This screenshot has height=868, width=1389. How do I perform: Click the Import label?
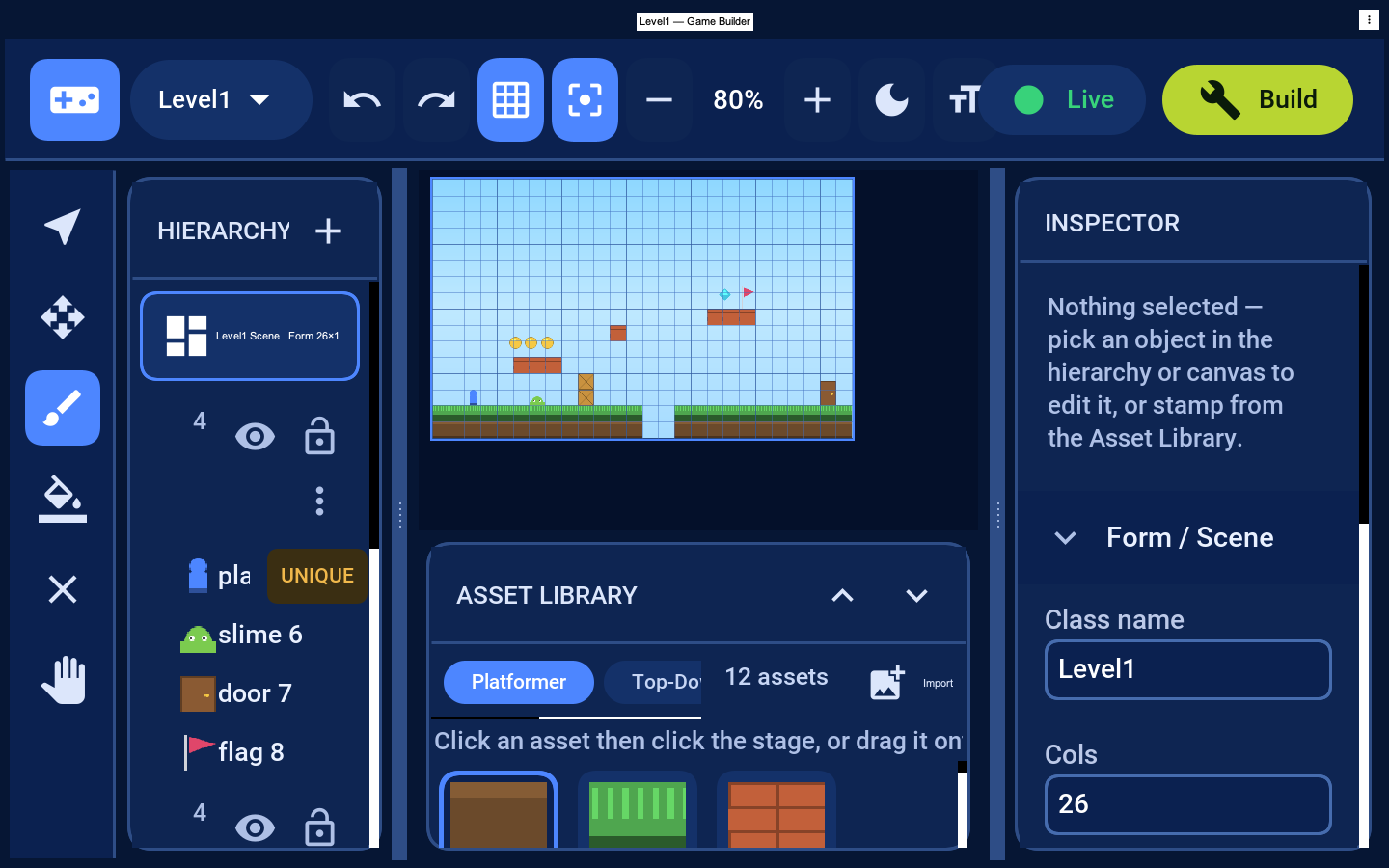click(938, 683)
